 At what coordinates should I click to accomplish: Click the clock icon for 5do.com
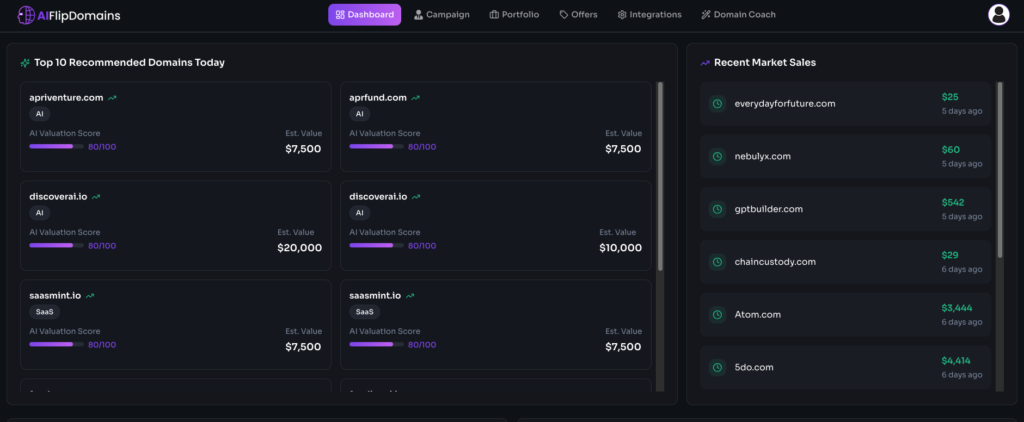tap(717, 367)
